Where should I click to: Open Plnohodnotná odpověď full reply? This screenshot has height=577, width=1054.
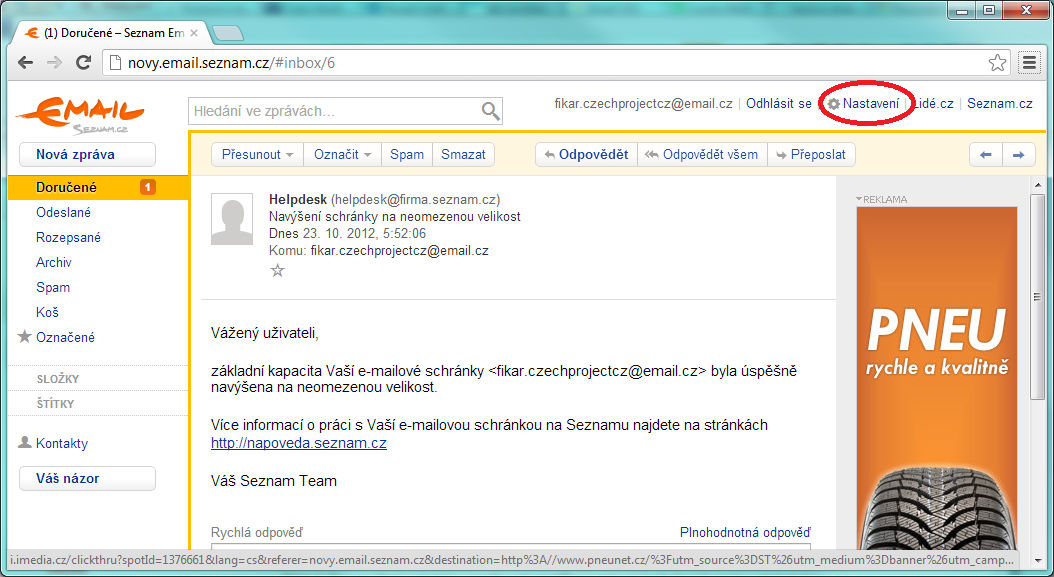745,533
